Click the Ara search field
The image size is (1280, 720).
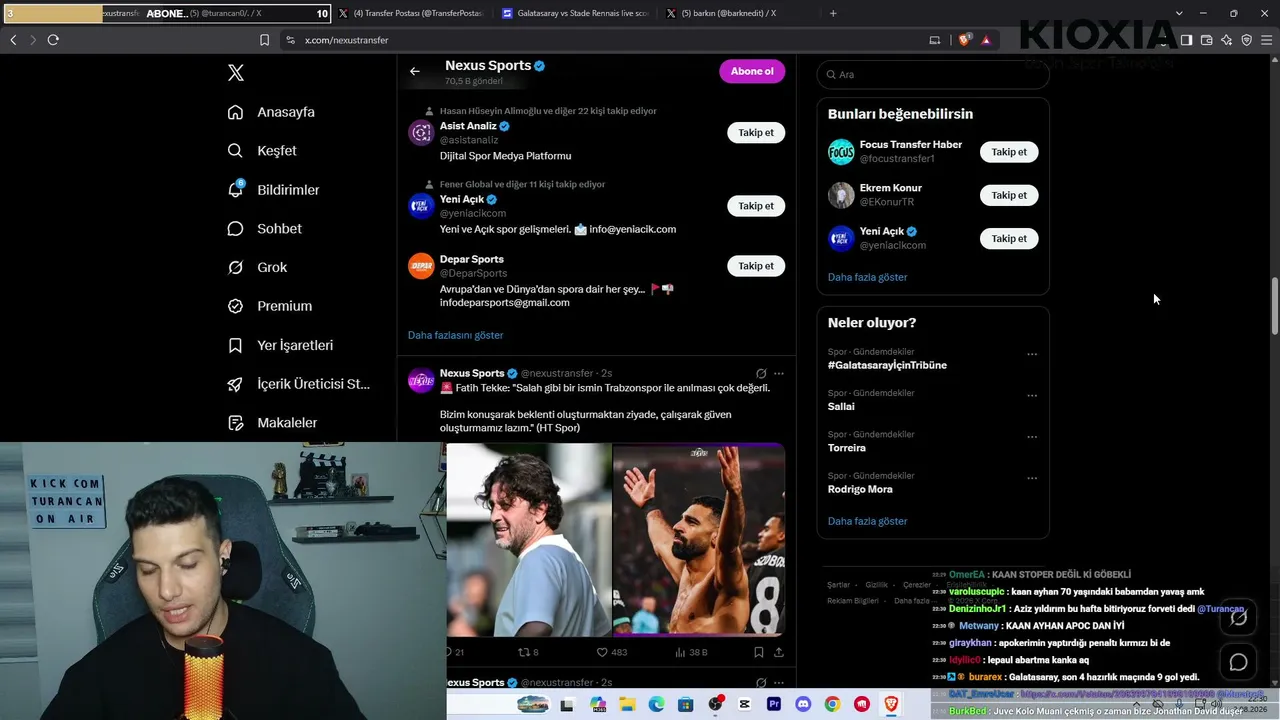coord(933,74)
